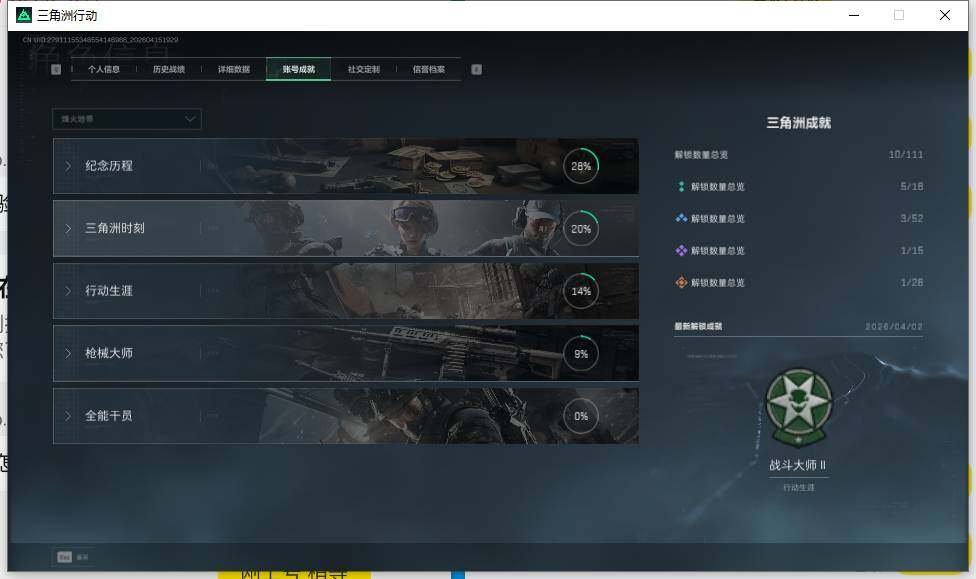Open the game mode dropdown above 纪念历程
Viewport: 976px width, 579px height.
coord(127,119)
